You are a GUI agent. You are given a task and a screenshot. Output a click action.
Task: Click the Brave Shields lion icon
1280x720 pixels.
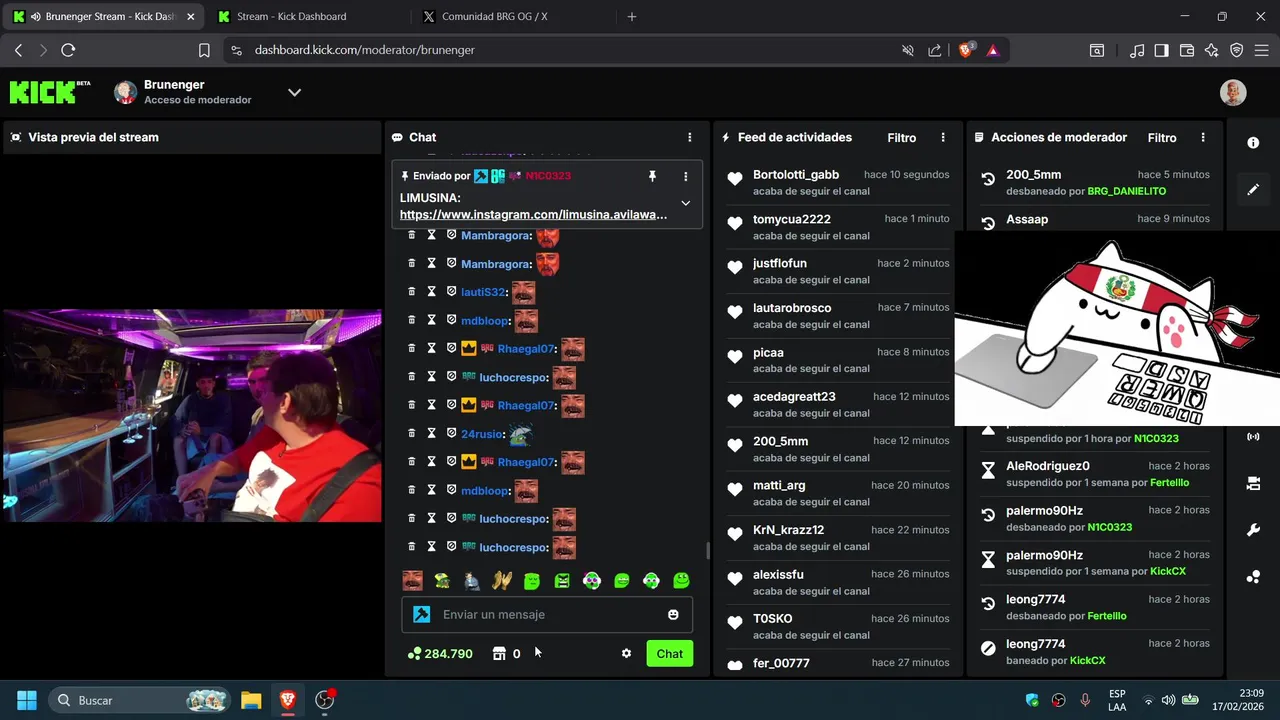click(966, 50)
